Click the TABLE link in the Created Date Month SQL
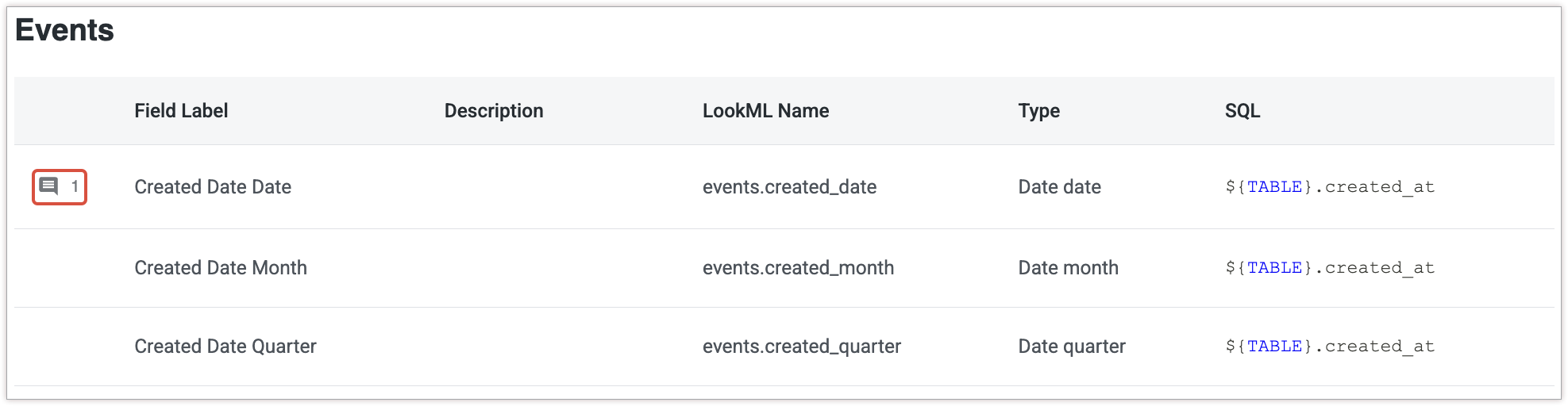 tap(1274, 268)
